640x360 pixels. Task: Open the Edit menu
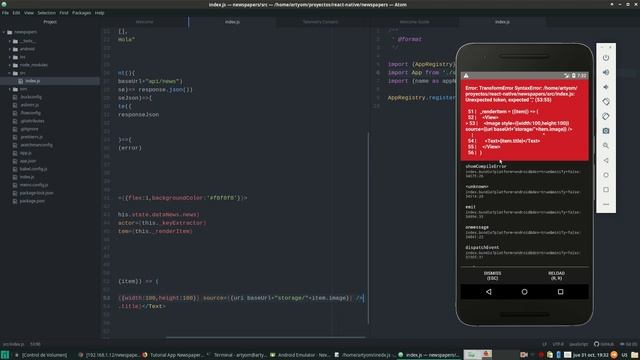click(x=16, y=13)
